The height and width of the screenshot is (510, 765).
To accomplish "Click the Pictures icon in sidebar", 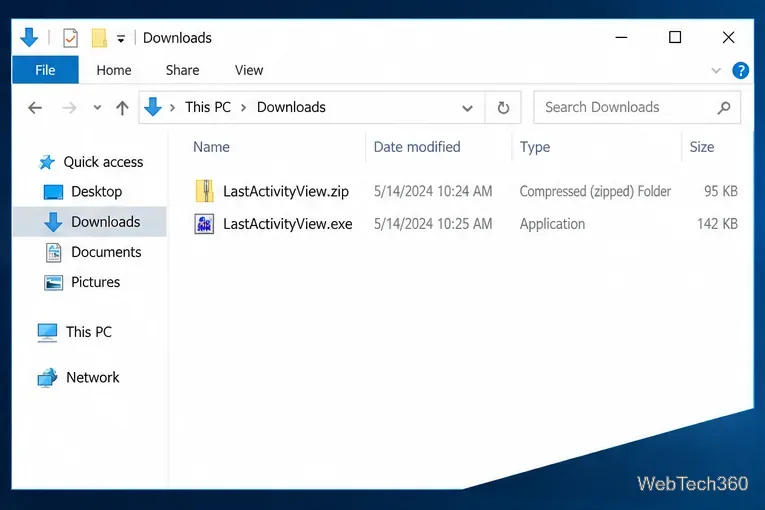I will 53,283.
